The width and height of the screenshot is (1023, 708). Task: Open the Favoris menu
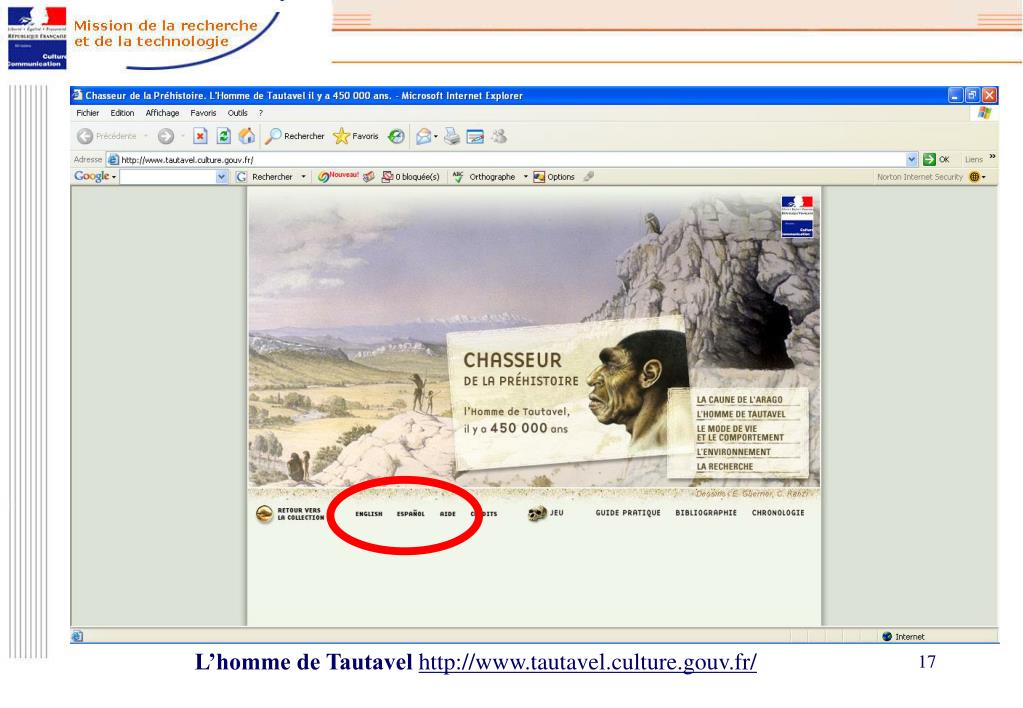pyautogui.click(x=203, y=113)
